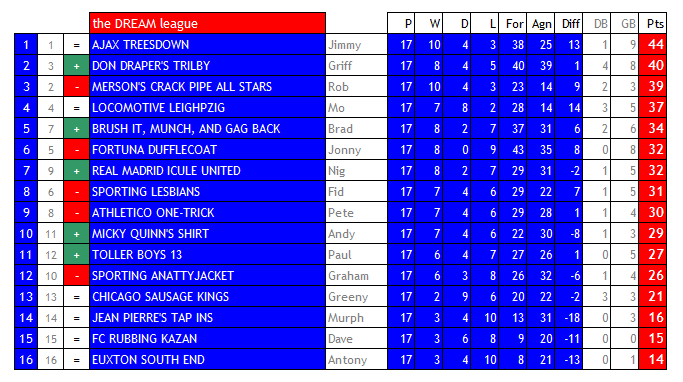Click the red points cell showing 44

tap(653, 44)
